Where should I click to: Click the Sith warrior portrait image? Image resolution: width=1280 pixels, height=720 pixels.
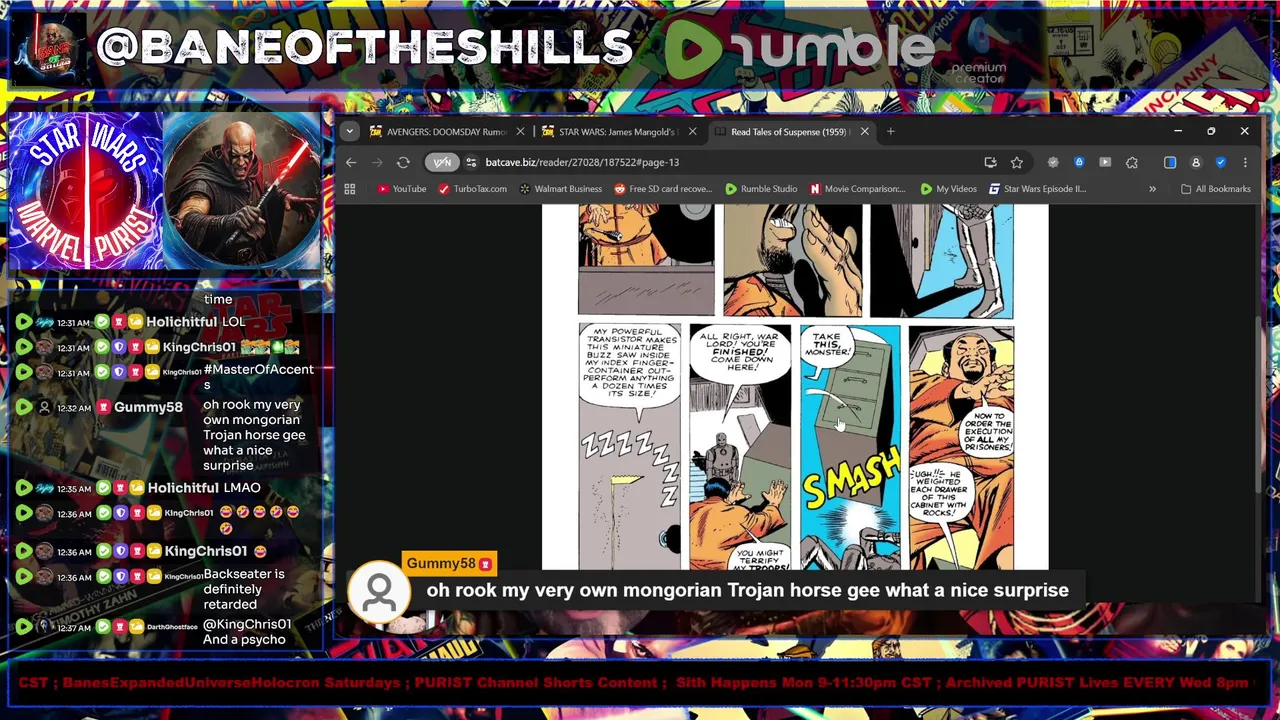click(240, 192)
